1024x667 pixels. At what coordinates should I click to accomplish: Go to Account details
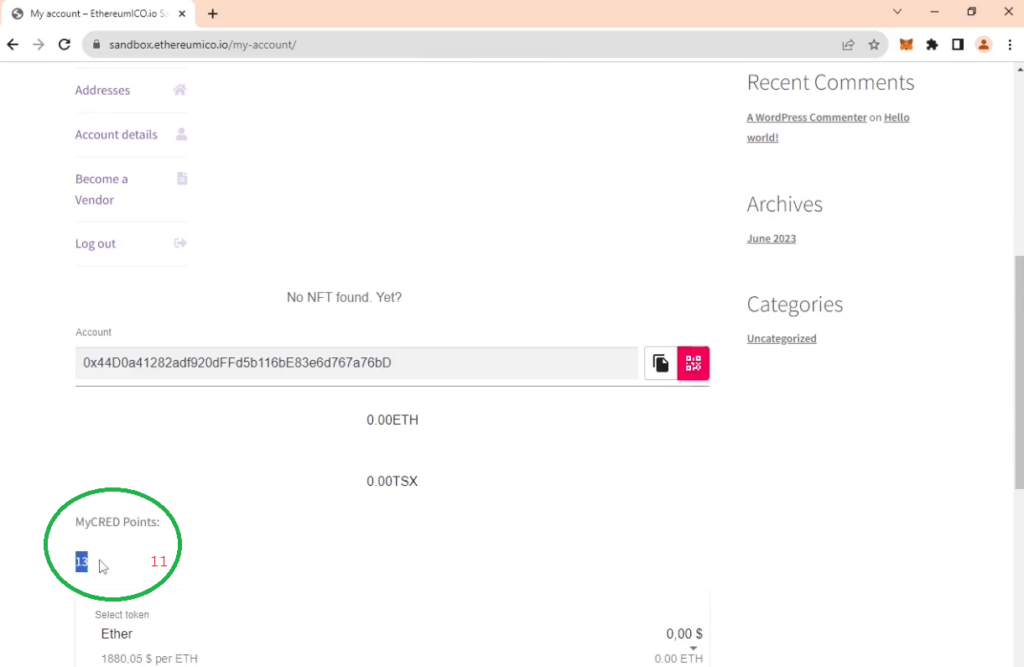(116, 134)
